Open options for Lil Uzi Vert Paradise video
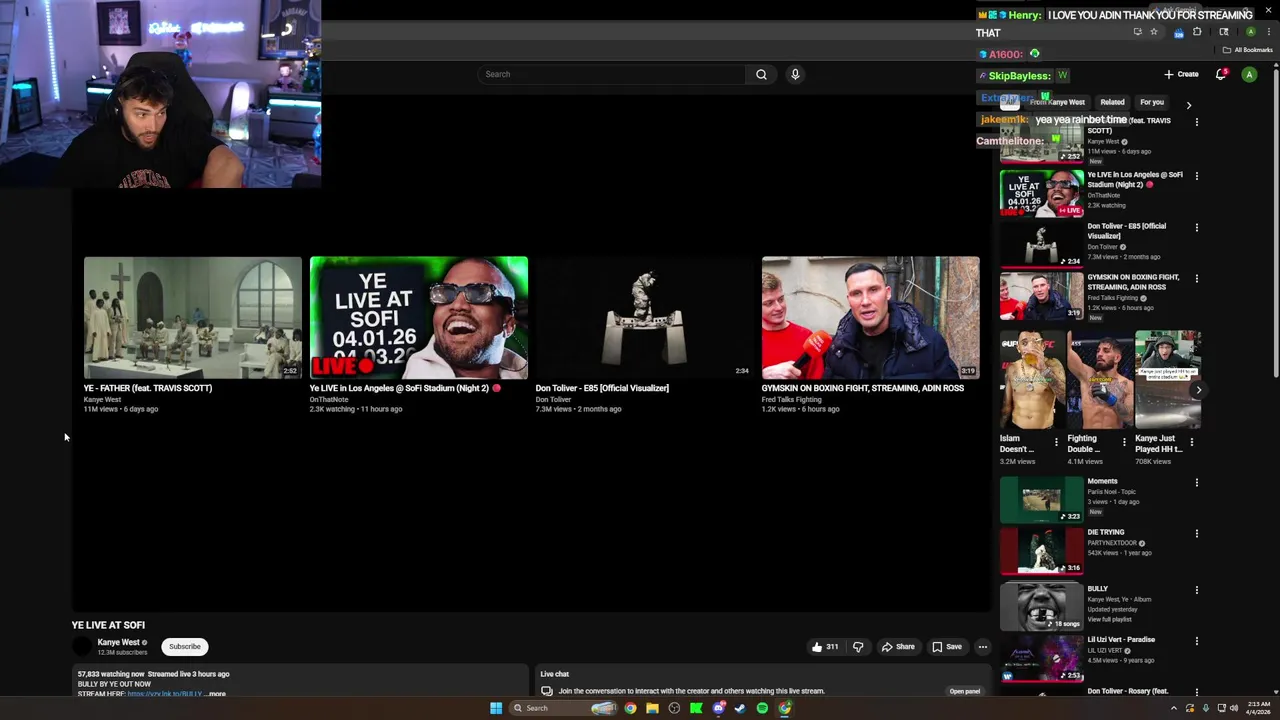Image resolution: width=1280 pixels, height=720 pixels. click(1196, 641)
